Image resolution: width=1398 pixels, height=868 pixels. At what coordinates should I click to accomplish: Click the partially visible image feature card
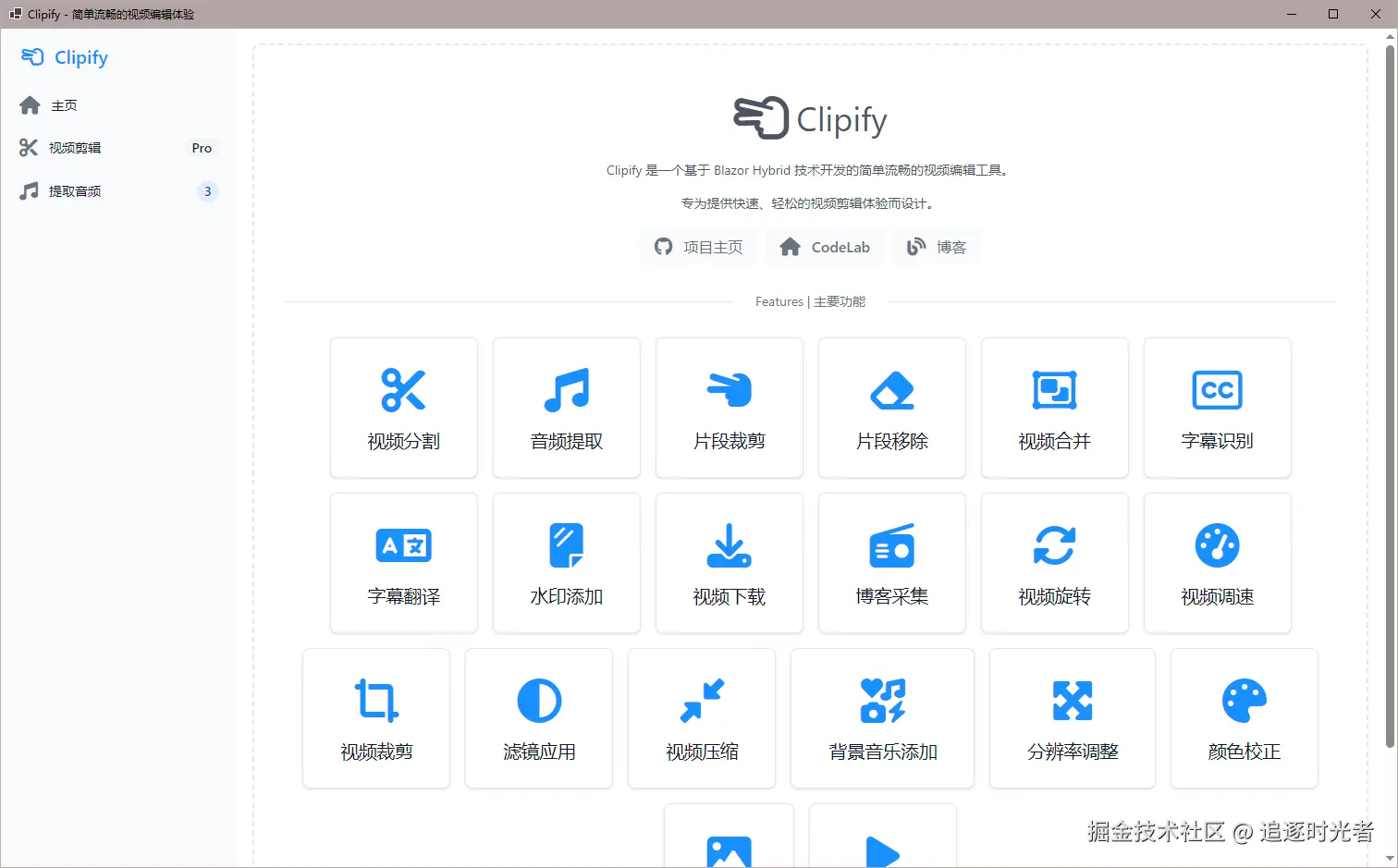[x=730, y=837]
